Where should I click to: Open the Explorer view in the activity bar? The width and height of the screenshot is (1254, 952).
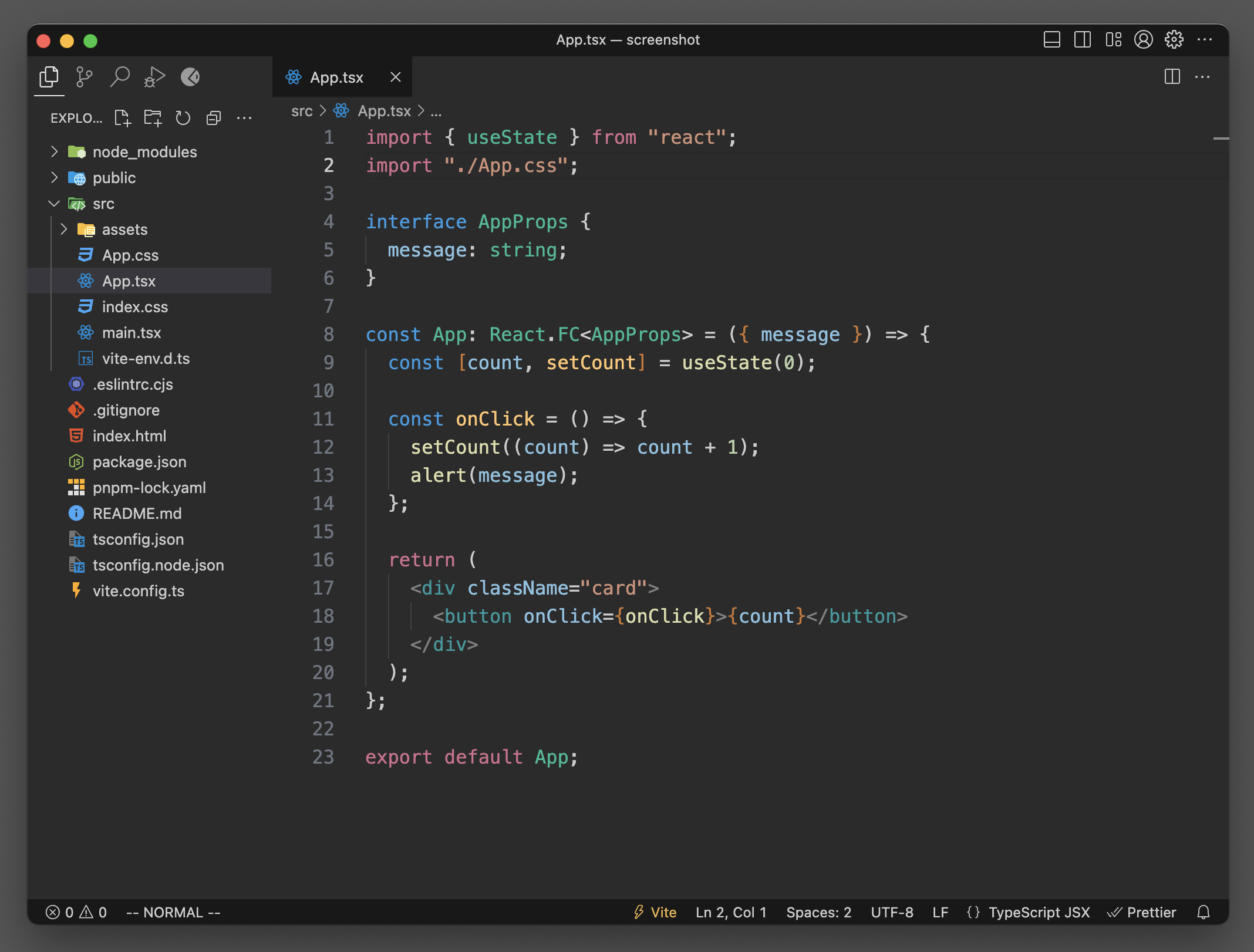[49, 77]
